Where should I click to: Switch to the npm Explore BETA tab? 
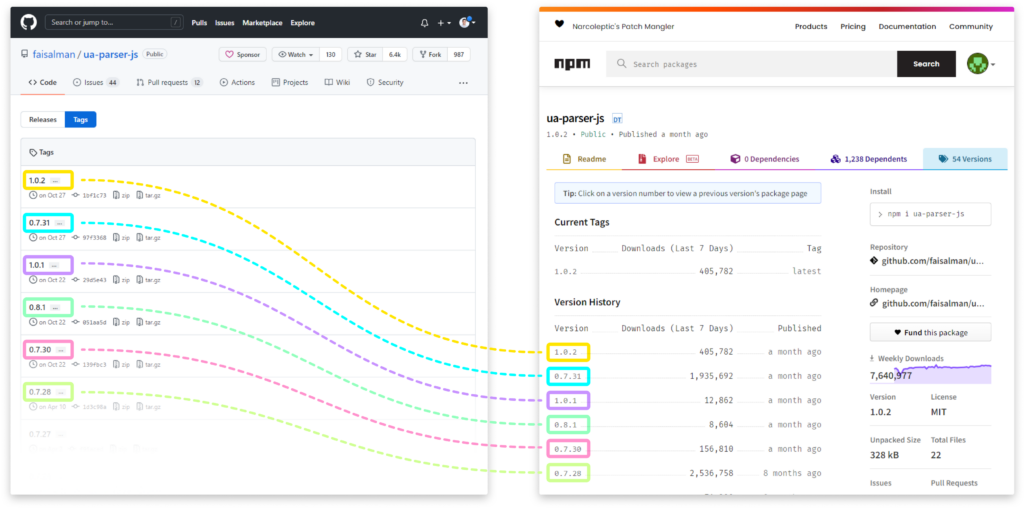[x=668, y=159]
